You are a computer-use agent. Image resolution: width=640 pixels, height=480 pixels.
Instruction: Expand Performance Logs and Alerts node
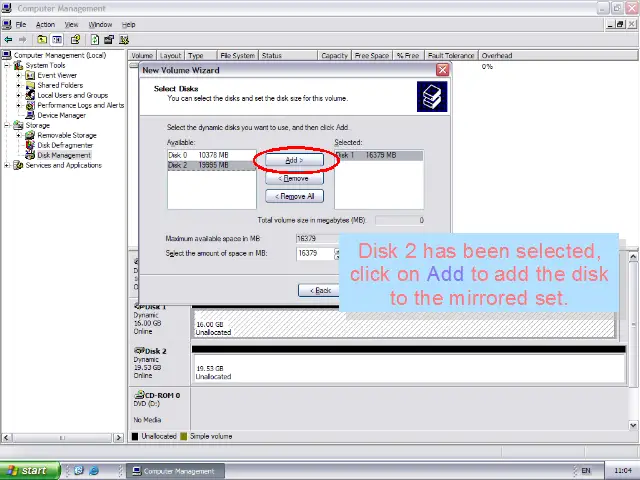tap(18, 105)
